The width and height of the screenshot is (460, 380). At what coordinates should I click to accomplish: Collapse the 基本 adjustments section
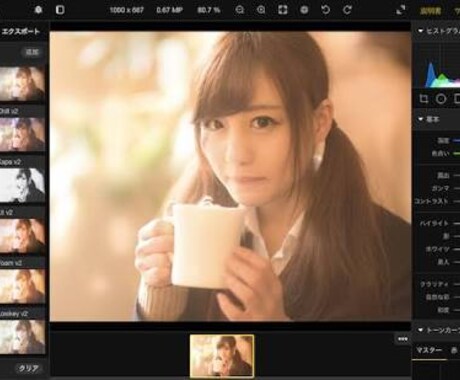[x=421, y=119]
